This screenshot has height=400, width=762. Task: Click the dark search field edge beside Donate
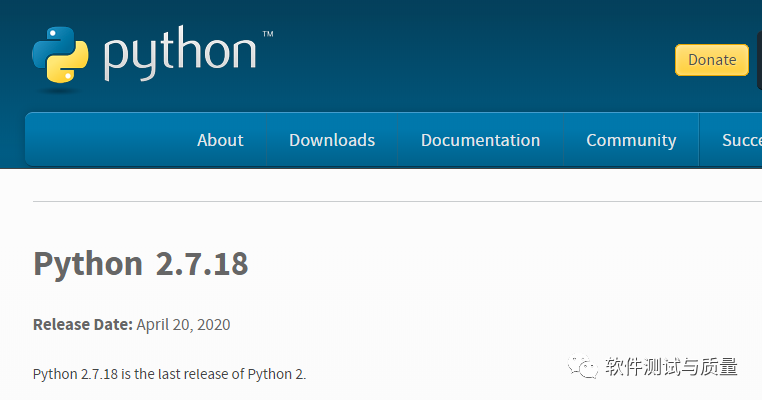click(759, 60)
